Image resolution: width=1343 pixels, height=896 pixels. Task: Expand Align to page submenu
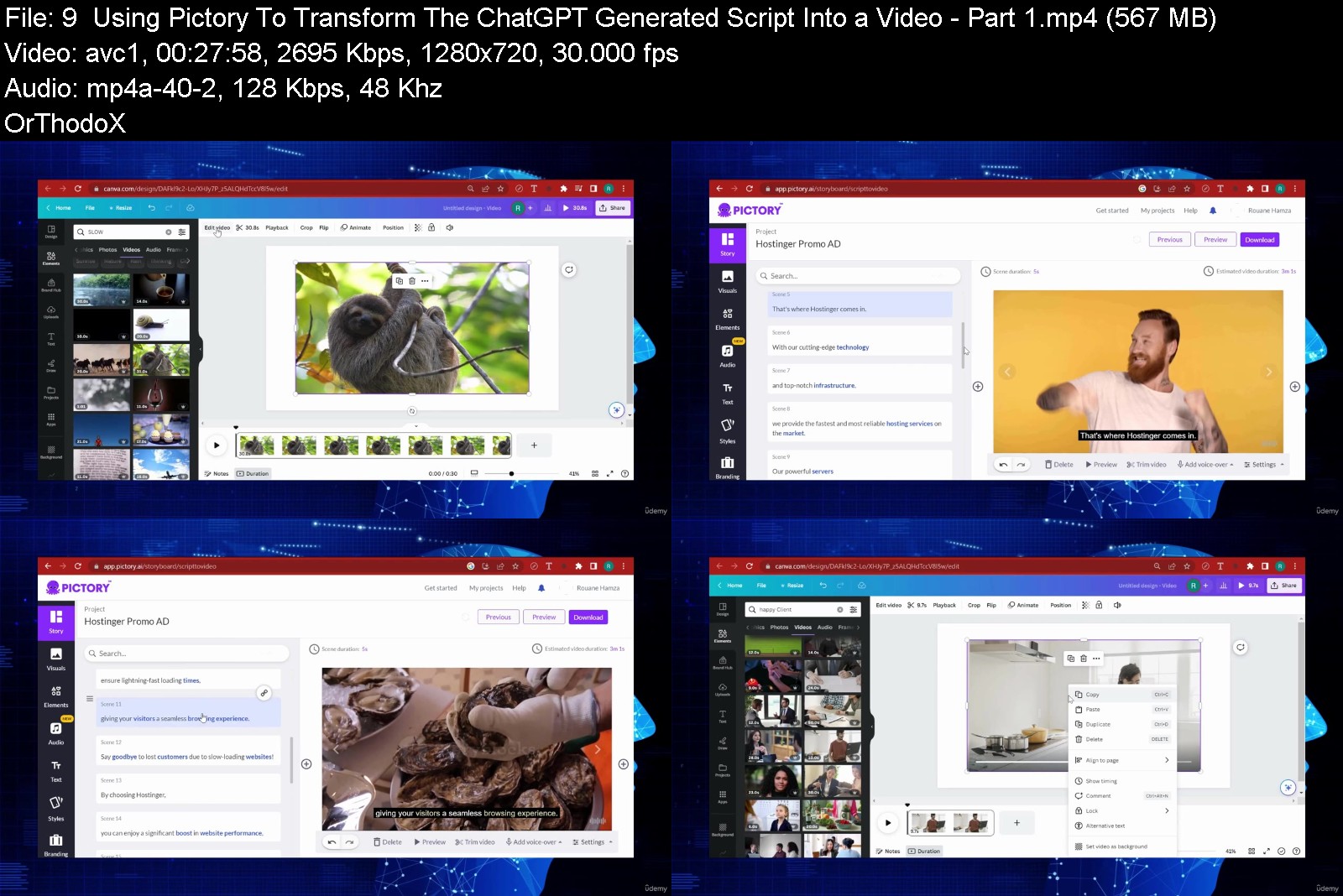(x=1122, y=760)
